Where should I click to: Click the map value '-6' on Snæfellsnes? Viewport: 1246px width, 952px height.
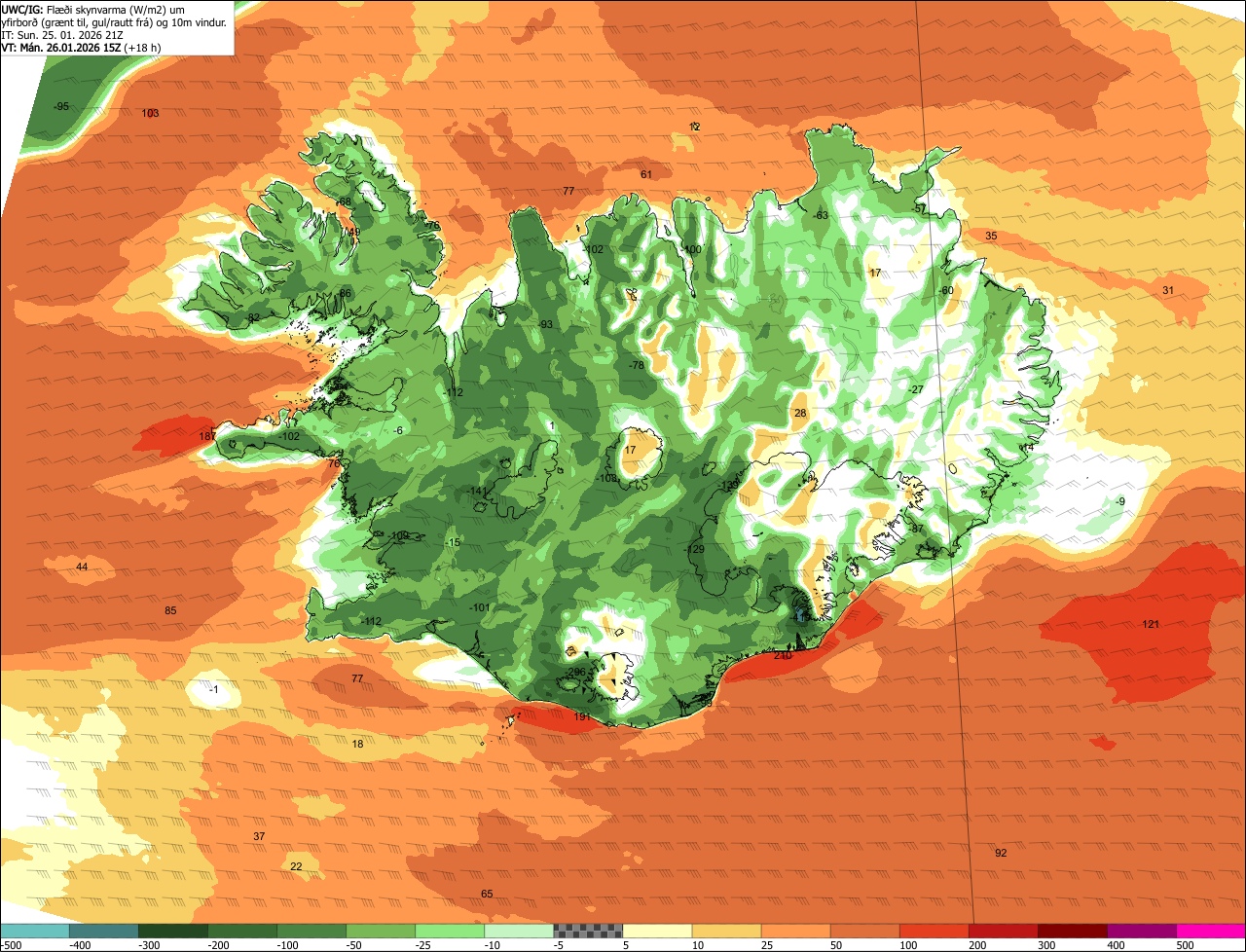[398, 431]
